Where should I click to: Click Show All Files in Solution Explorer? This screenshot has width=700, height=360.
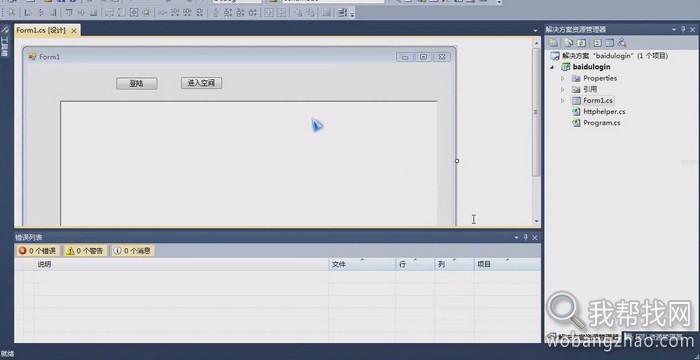coord(569,43)
